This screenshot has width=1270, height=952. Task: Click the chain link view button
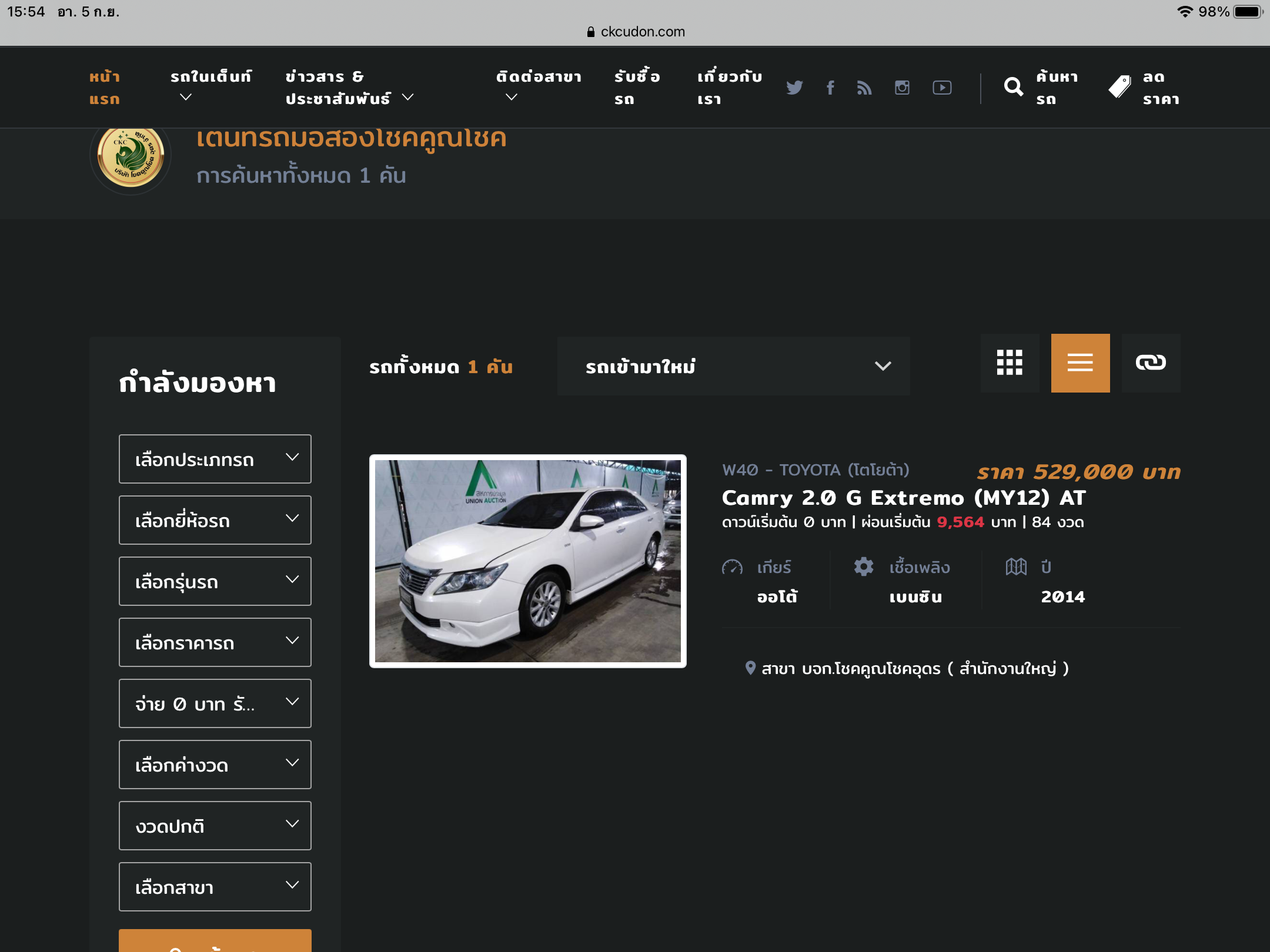tap(1151, 363)
